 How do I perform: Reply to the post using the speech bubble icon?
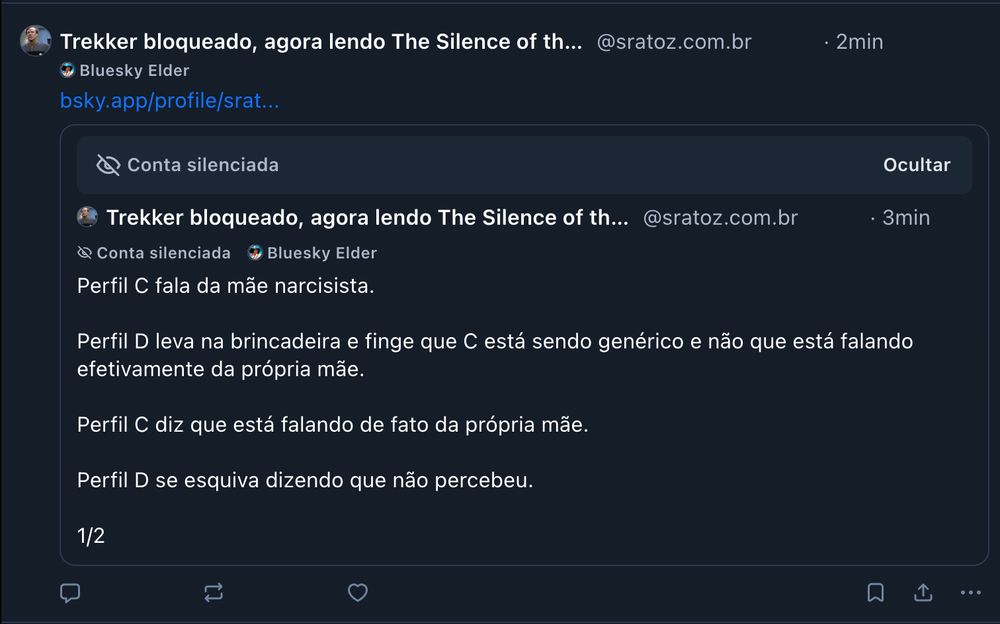[x=70, y=592]
